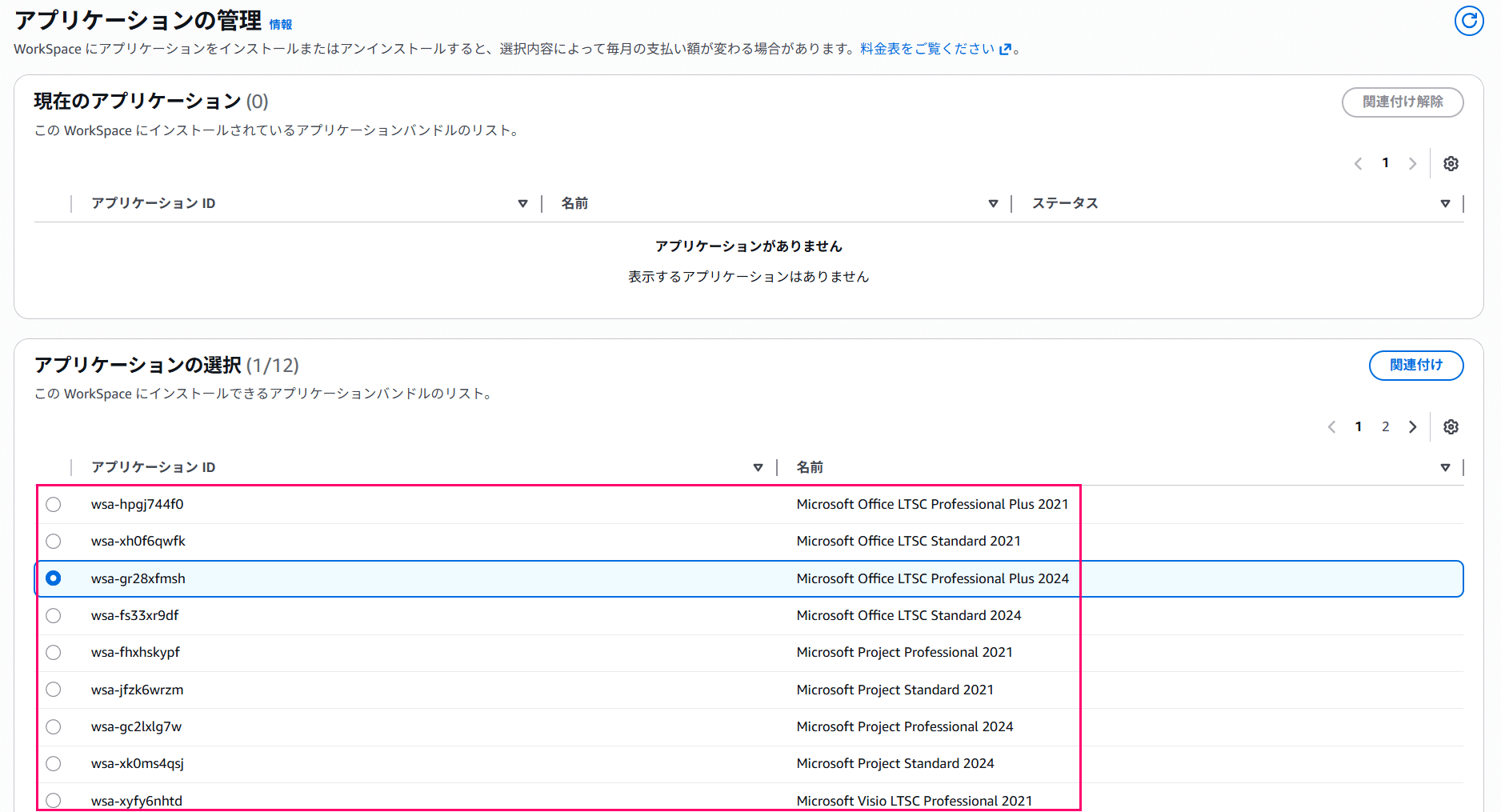The width and height of the screenshot is (1501, 812).
Task: Click the 関連付け解除 button
Action: (1403, 102)
